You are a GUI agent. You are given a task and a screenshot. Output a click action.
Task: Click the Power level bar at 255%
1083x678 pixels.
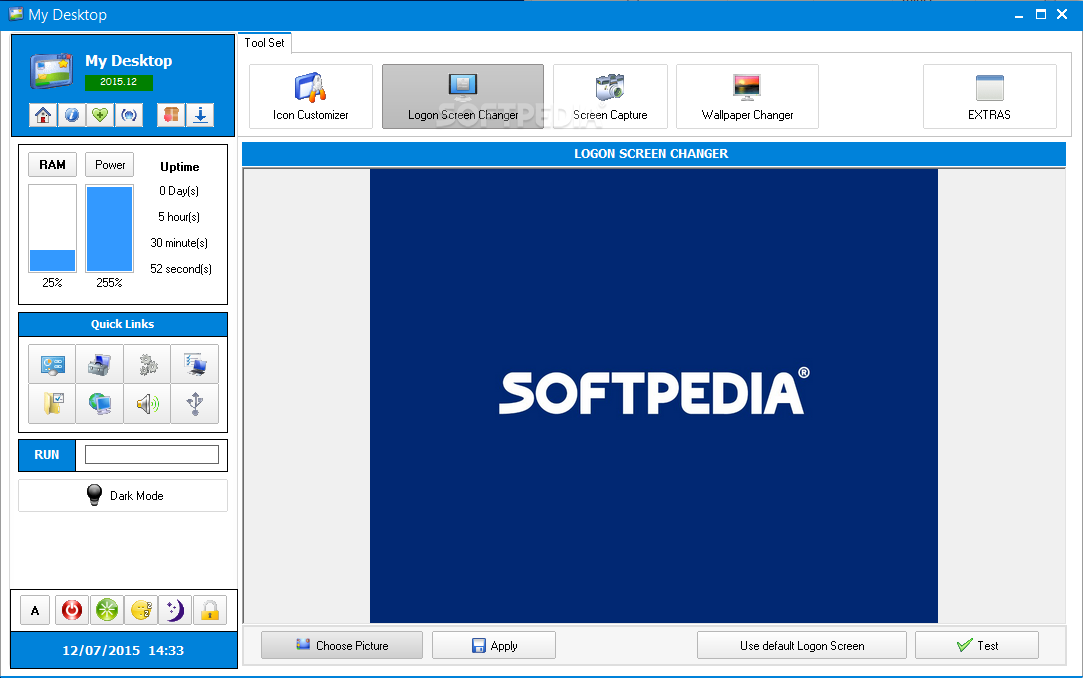click(x=109, y=229)
